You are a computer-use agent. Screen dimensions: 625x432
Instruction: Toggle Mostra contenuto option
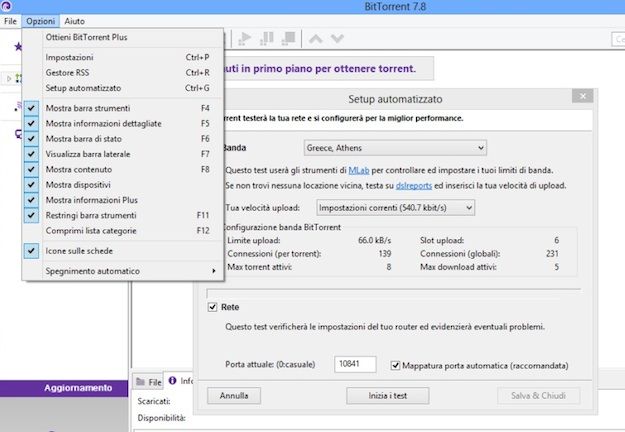pos(123,169)
